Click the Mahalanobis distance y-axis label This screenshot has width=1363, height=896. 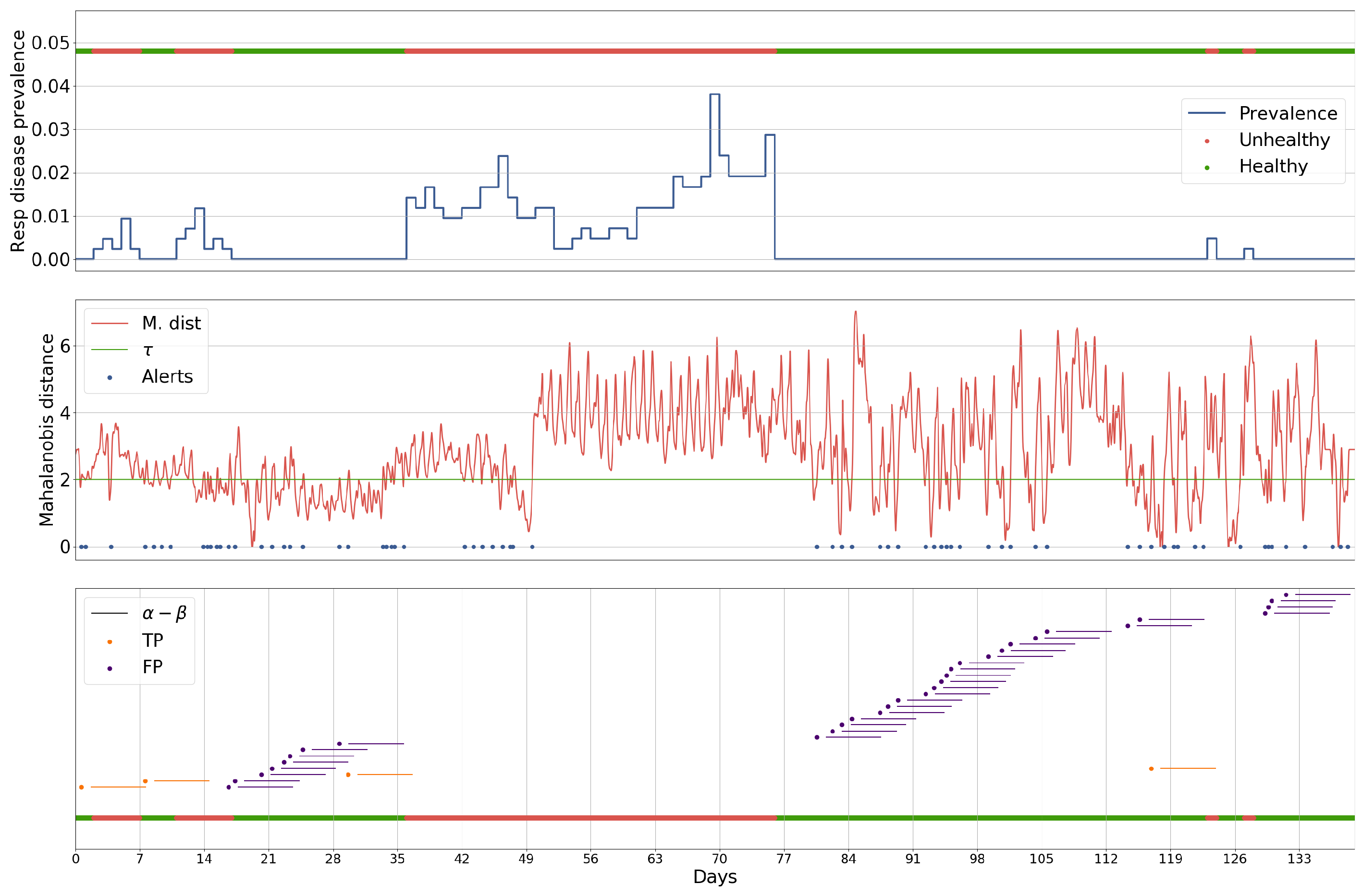click(x=47, y=429)
